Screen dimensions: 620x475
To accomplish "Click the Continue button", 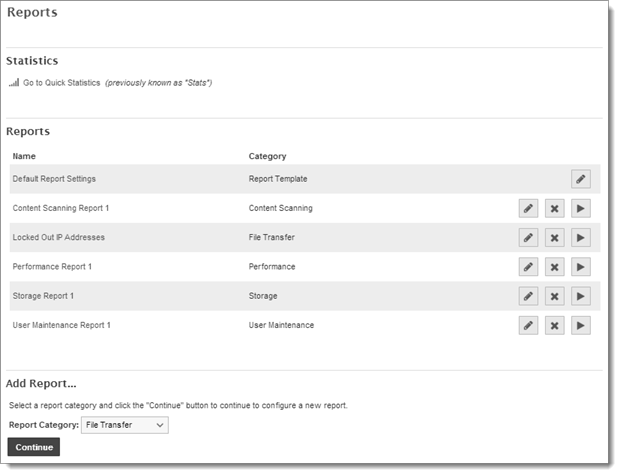I will point(34,447).
